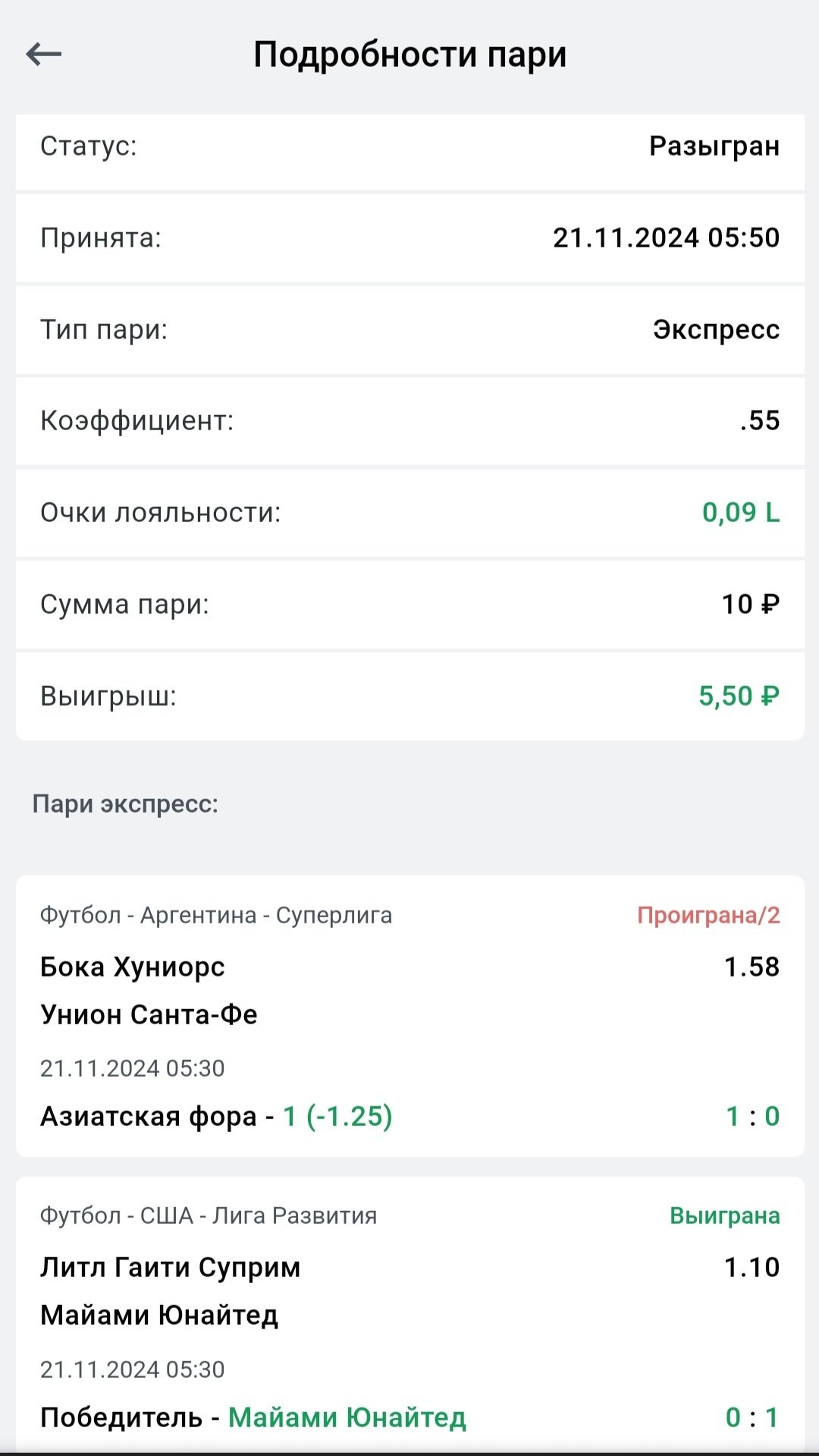Open the Бока Хуниорс team name
The width and height of the screenshot is (819, 1456).
tap(133, 967)
